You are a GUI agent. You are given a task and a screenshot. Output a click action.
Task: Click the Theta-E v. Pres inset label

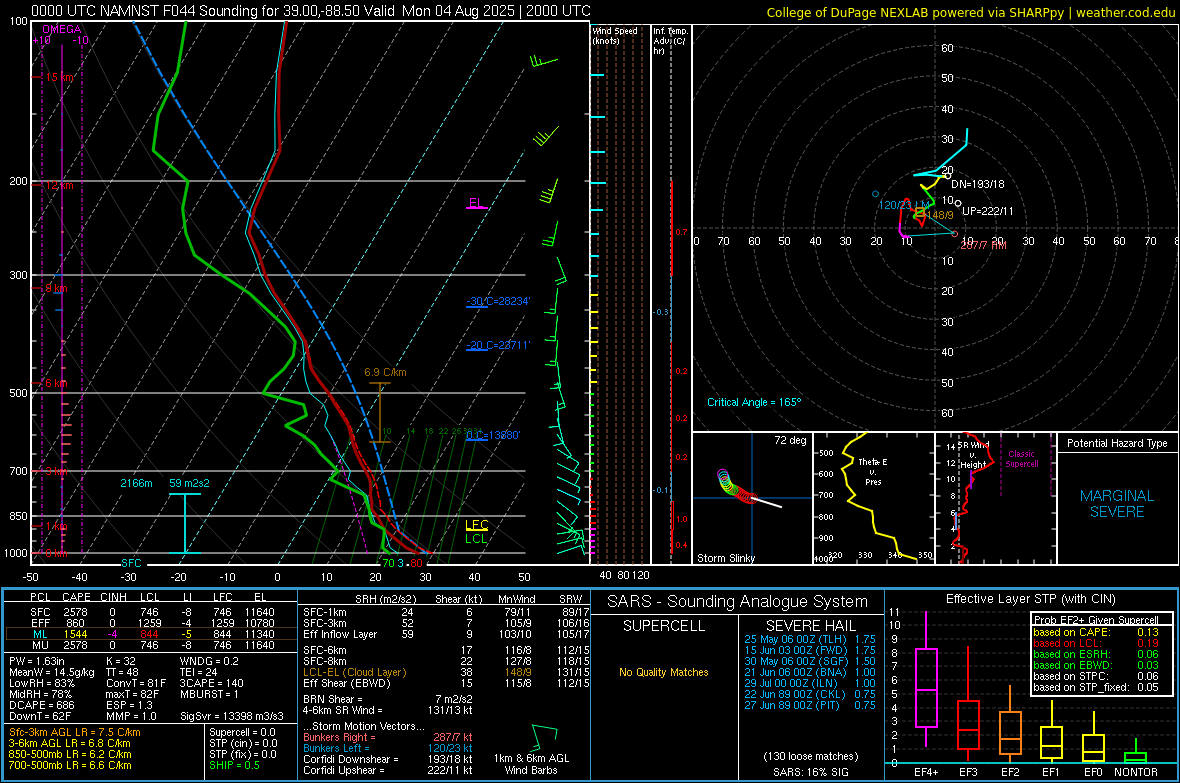click(x=873, y=471)
